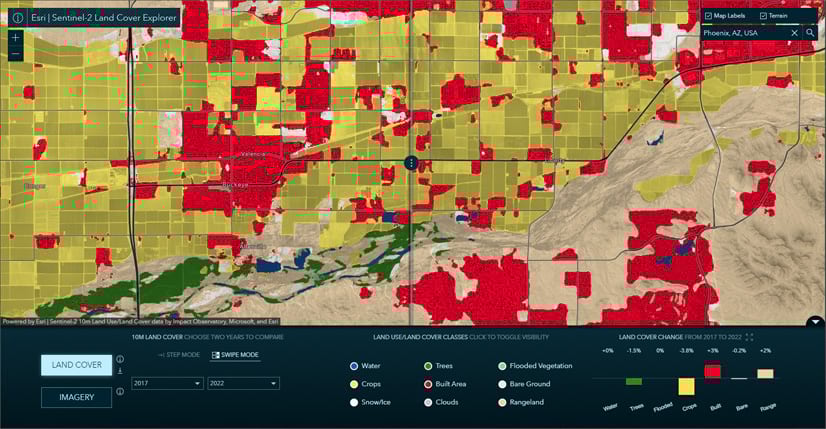Click the Valencia map label
This screenshot has width=826, height=429.
click(x=254, y=154)
